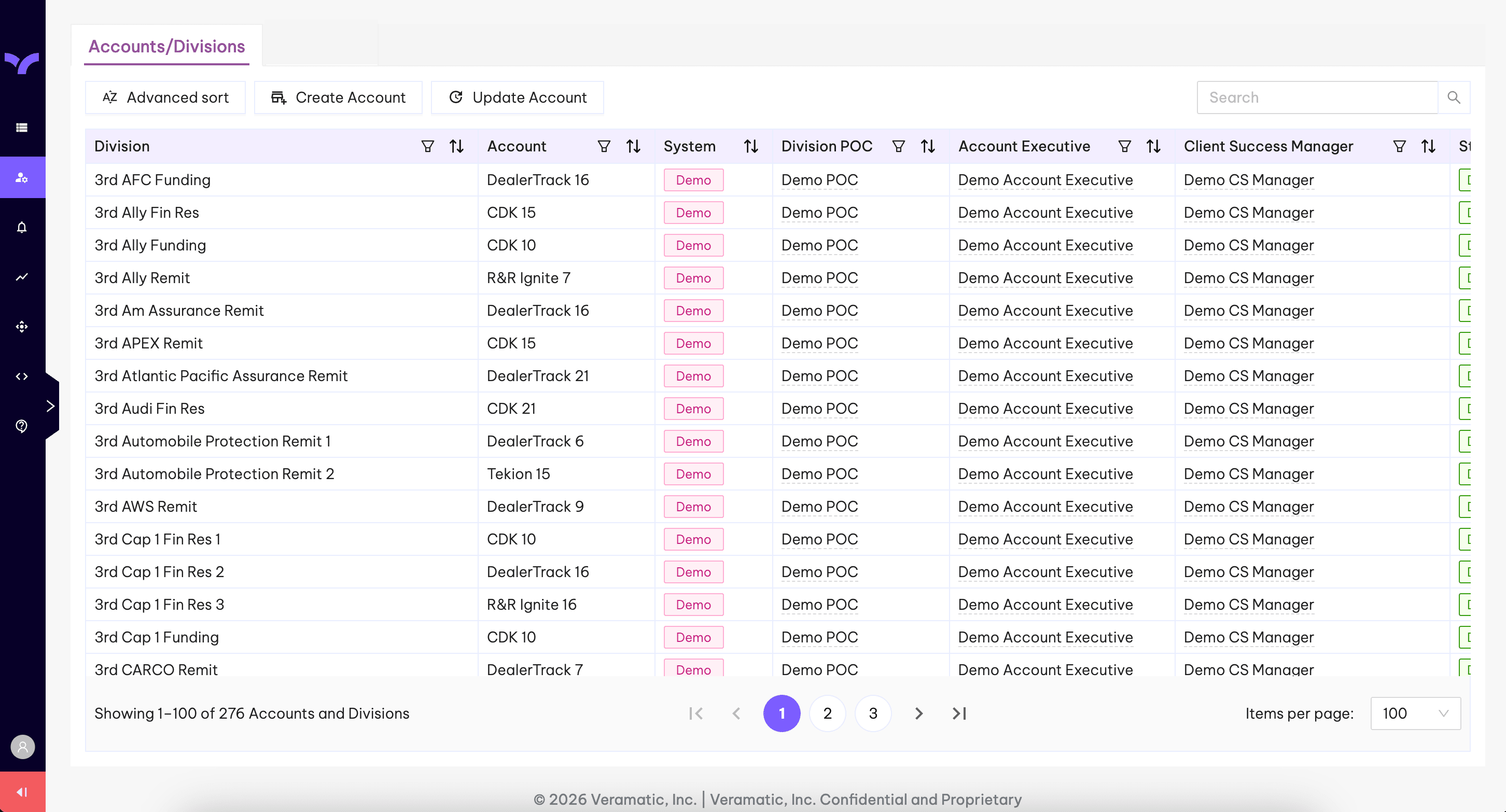Viewport: 1506px width, 812px height.
Task: Sort the Division POC column
Action: (x=928, y=146)
